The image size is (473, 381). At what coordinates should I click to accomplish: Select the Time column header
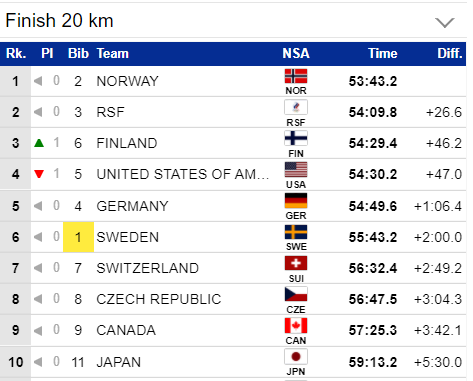(x=382, y=53)
